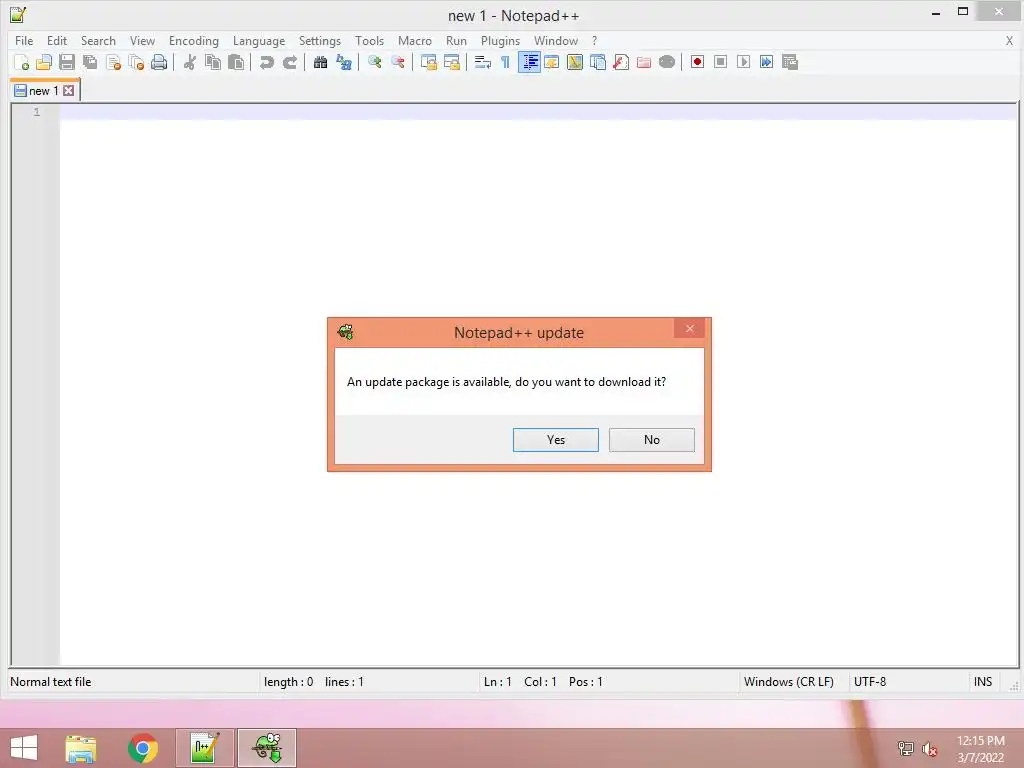This screenshot has width=1024, height=768.
Task: Click the New file toolbar icon
Action: coord(21,62)
